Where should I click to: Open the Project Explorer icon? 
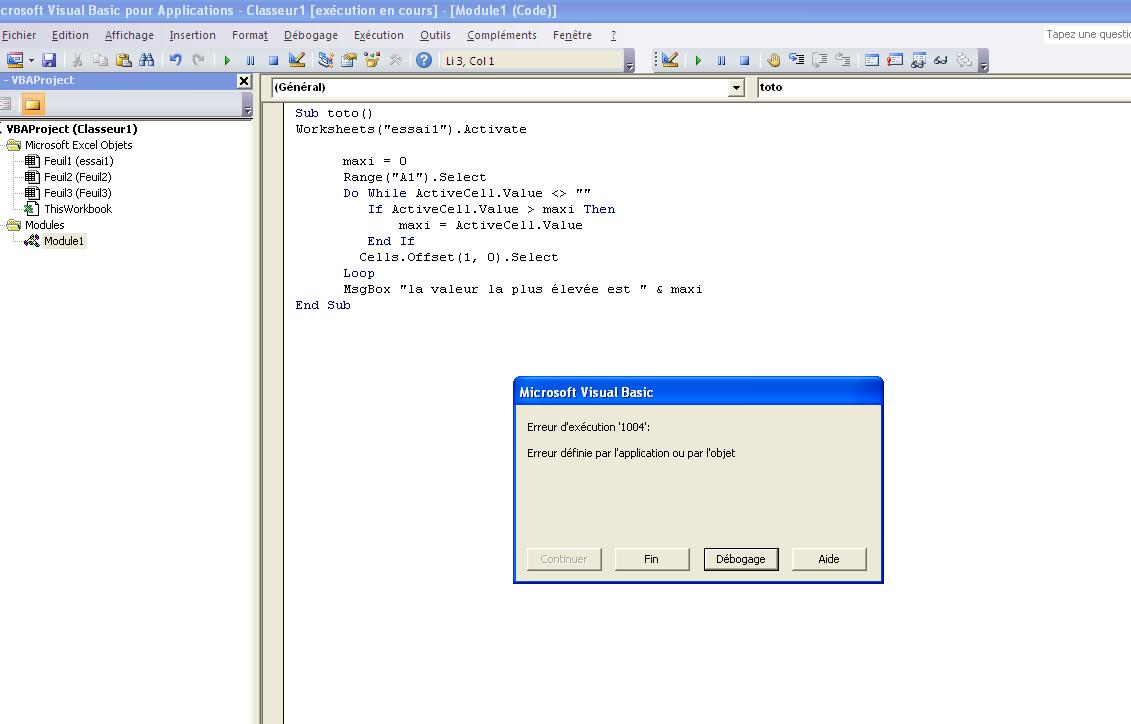pyautogui.click(x=325, y=61)
